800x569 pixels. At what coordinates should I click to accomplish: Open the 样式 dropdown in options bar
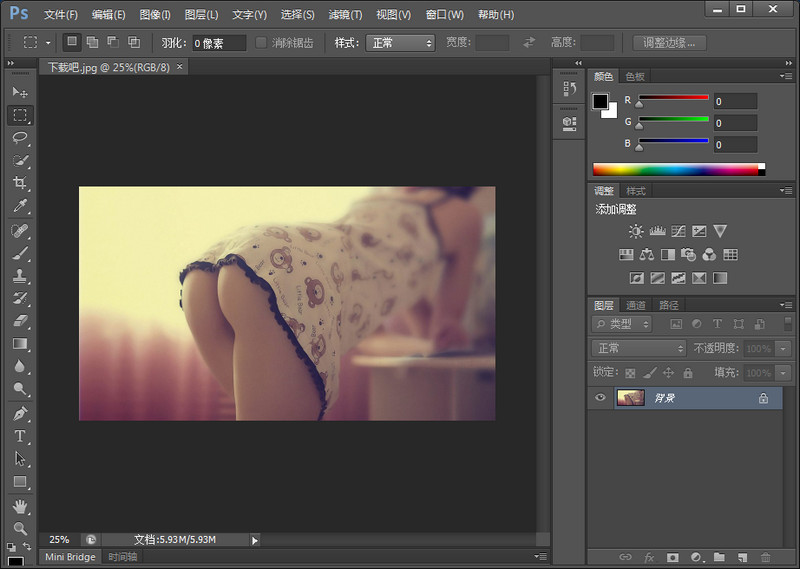[400, 43]
